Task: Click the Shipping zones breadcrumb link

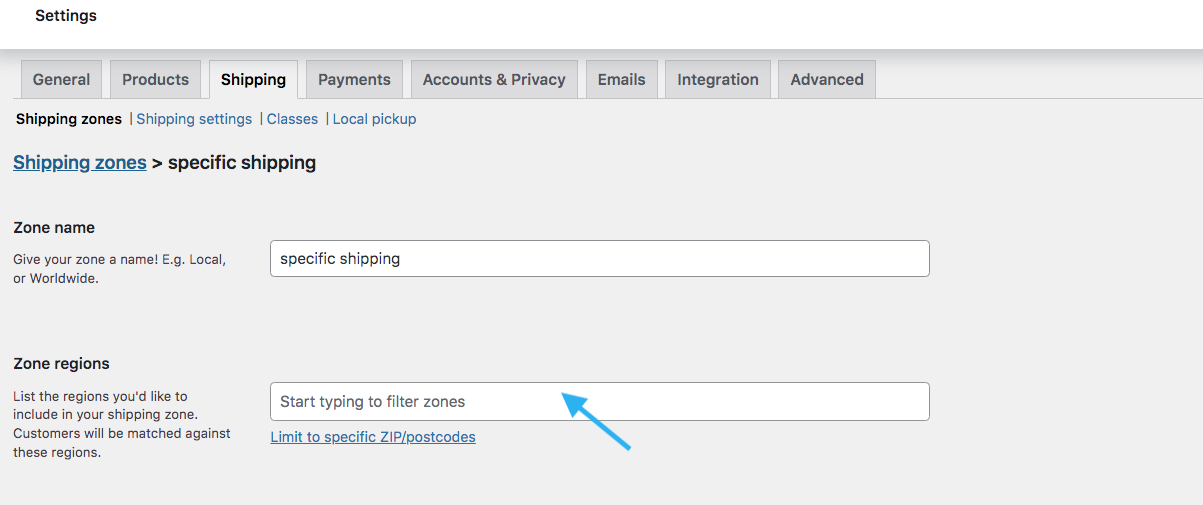Action: 80,162
